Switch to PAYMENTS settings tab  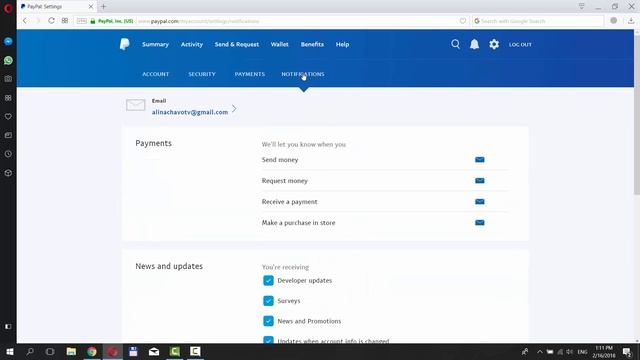pos(250,74)
